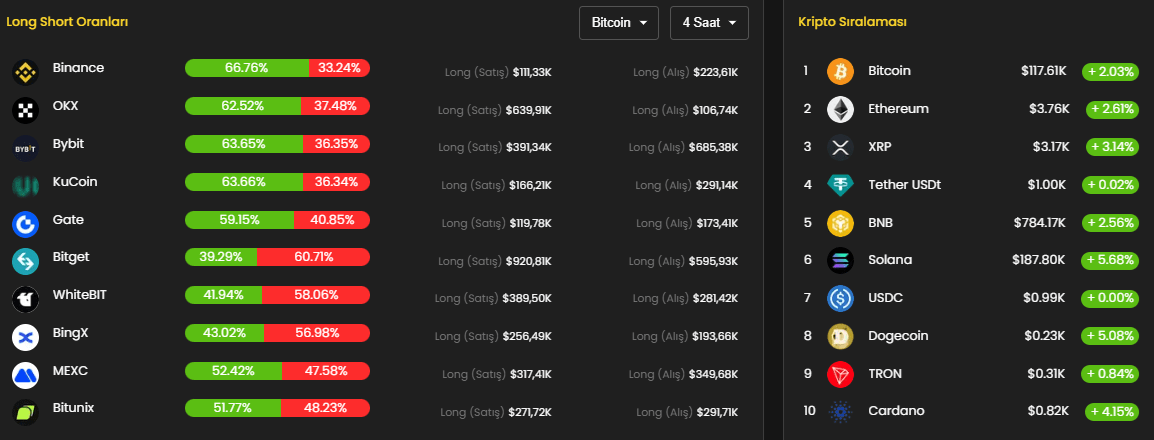
Task: Click the Bitunix exchange name label
Action: (x=73, y=408)
